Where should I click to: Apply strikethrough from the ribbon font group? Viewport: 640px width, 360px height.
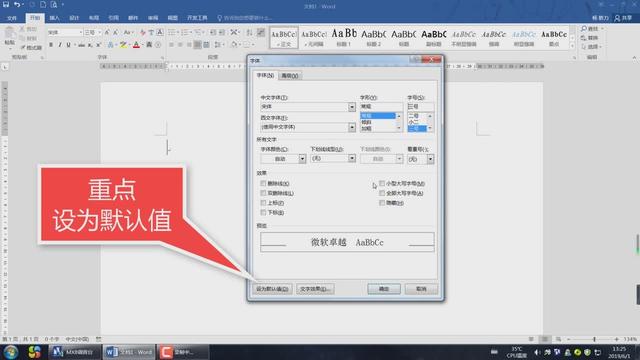coord(81,45)
